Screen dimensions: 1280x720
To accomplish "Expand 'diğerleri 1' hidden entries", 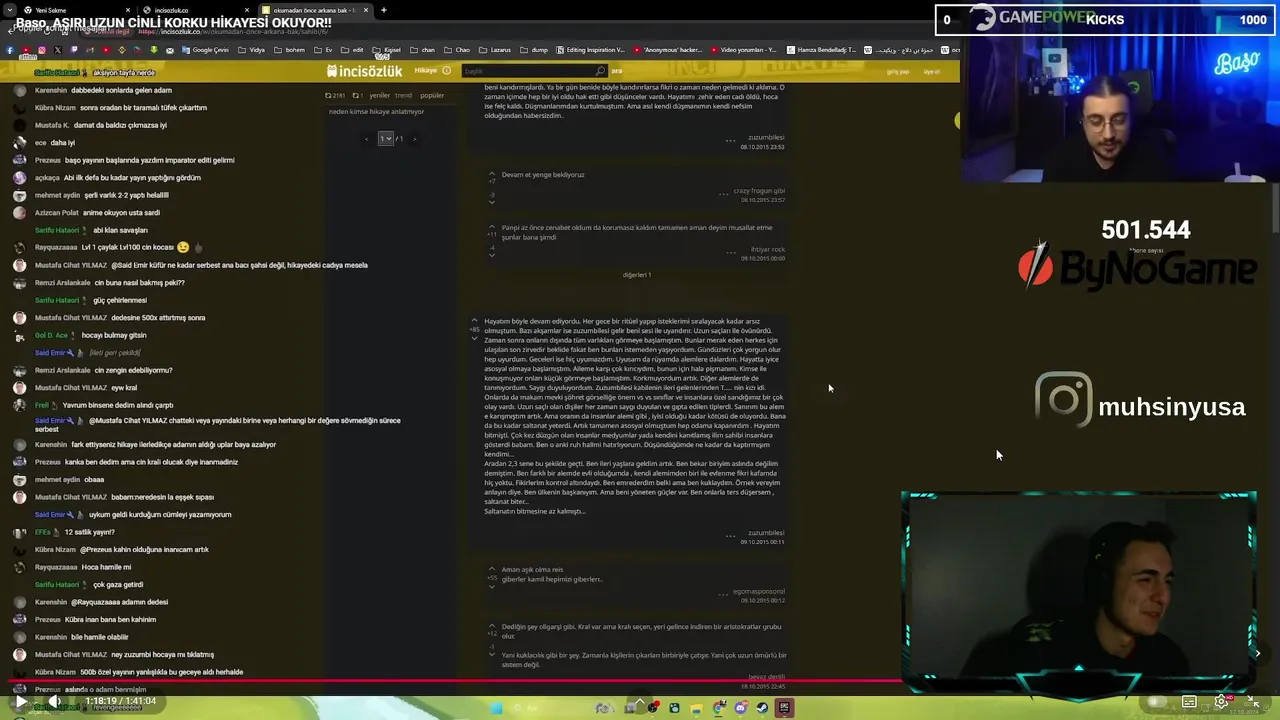I will coord(637,275).
